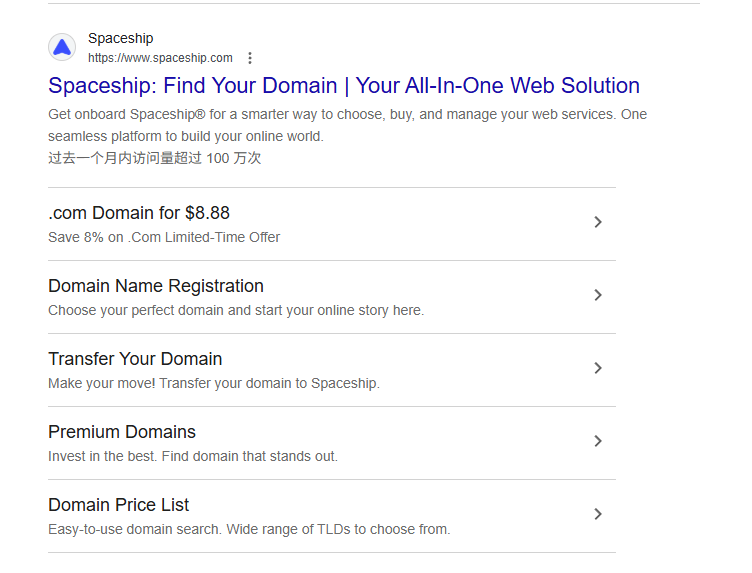Open the Premium Domains sitelink title

(122, 432)
